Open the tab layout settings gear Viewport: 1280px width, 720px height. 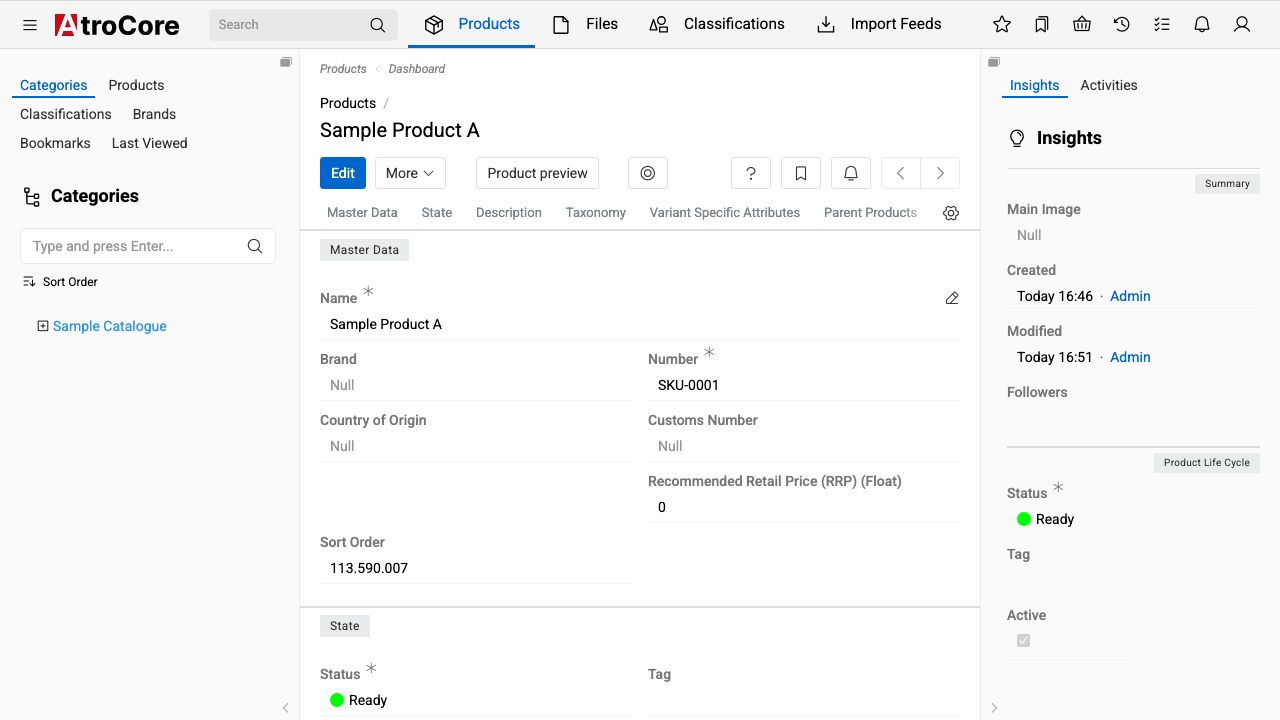point(951,213)
